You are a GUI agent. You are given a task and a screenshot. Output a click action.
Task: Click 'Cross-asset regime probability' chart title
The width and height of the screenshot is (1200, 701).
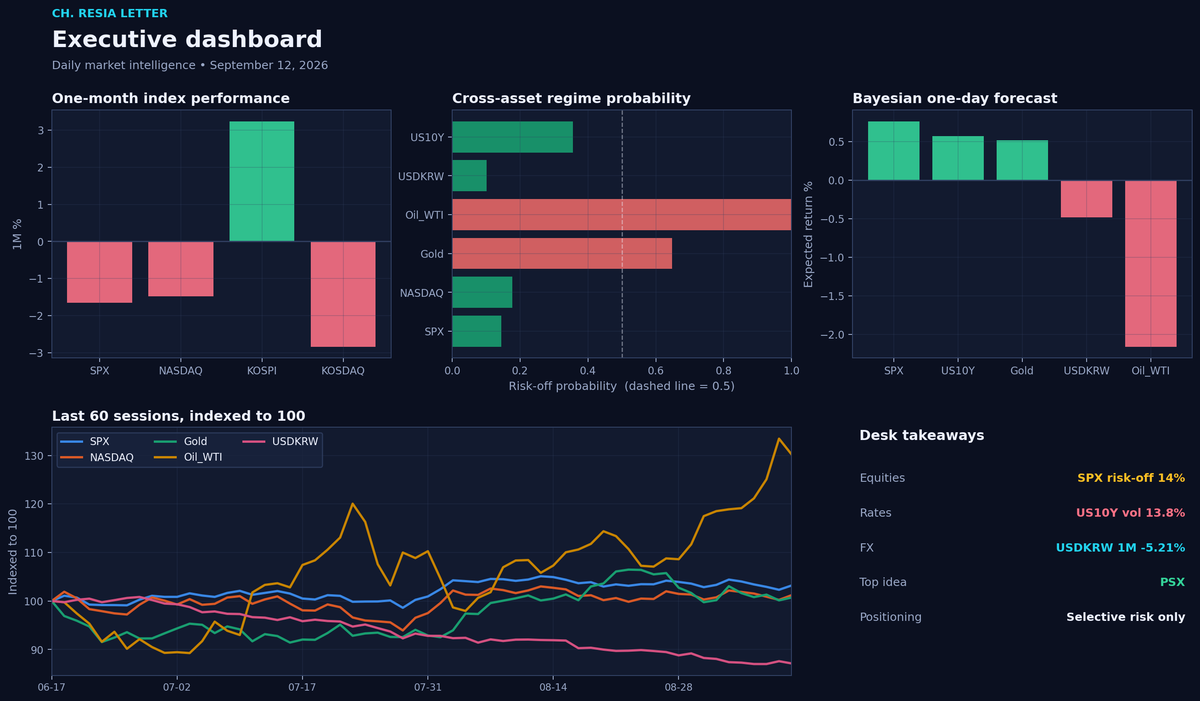[x=571, y=99]
